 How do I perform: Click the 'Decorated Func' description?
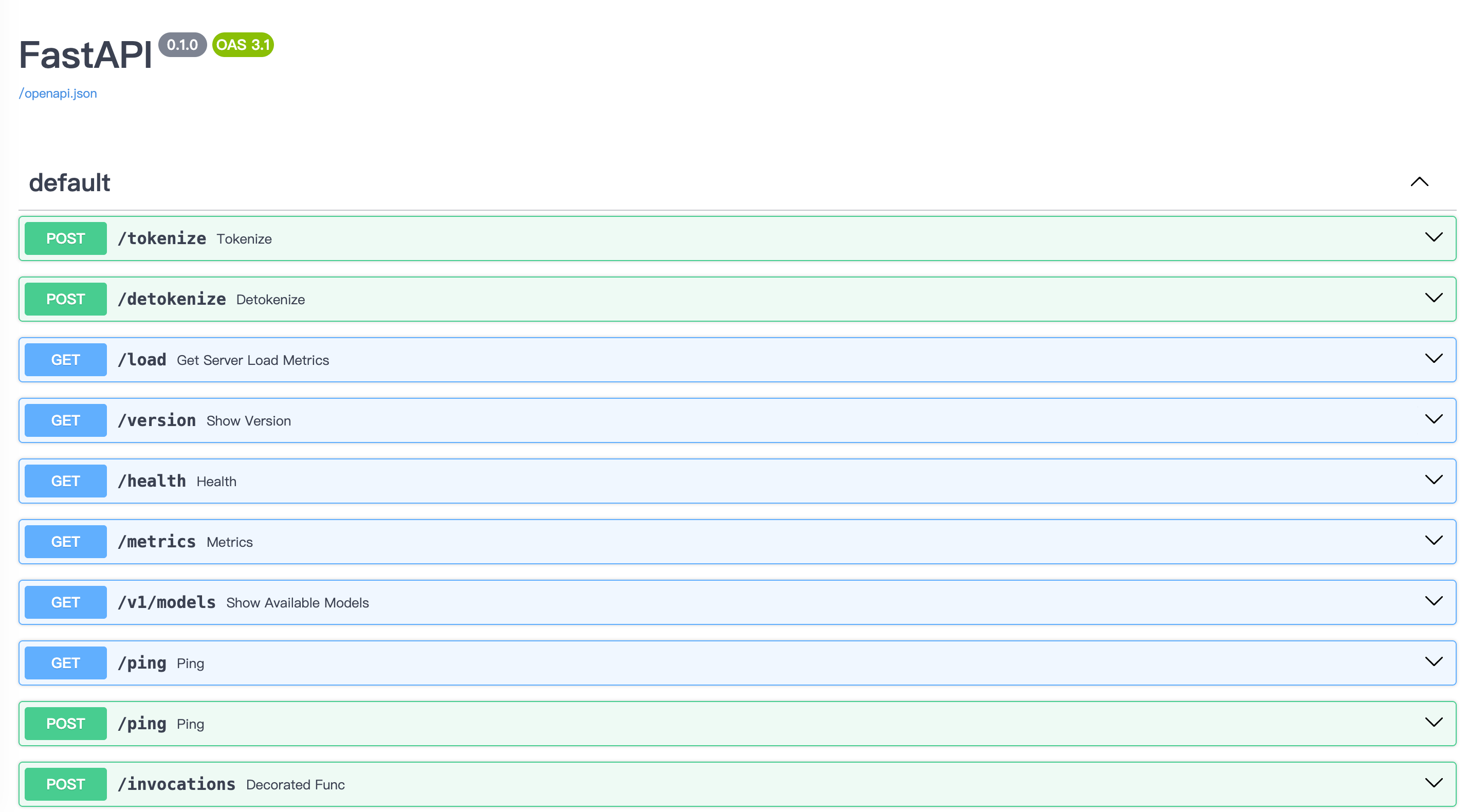pos(295,785)
